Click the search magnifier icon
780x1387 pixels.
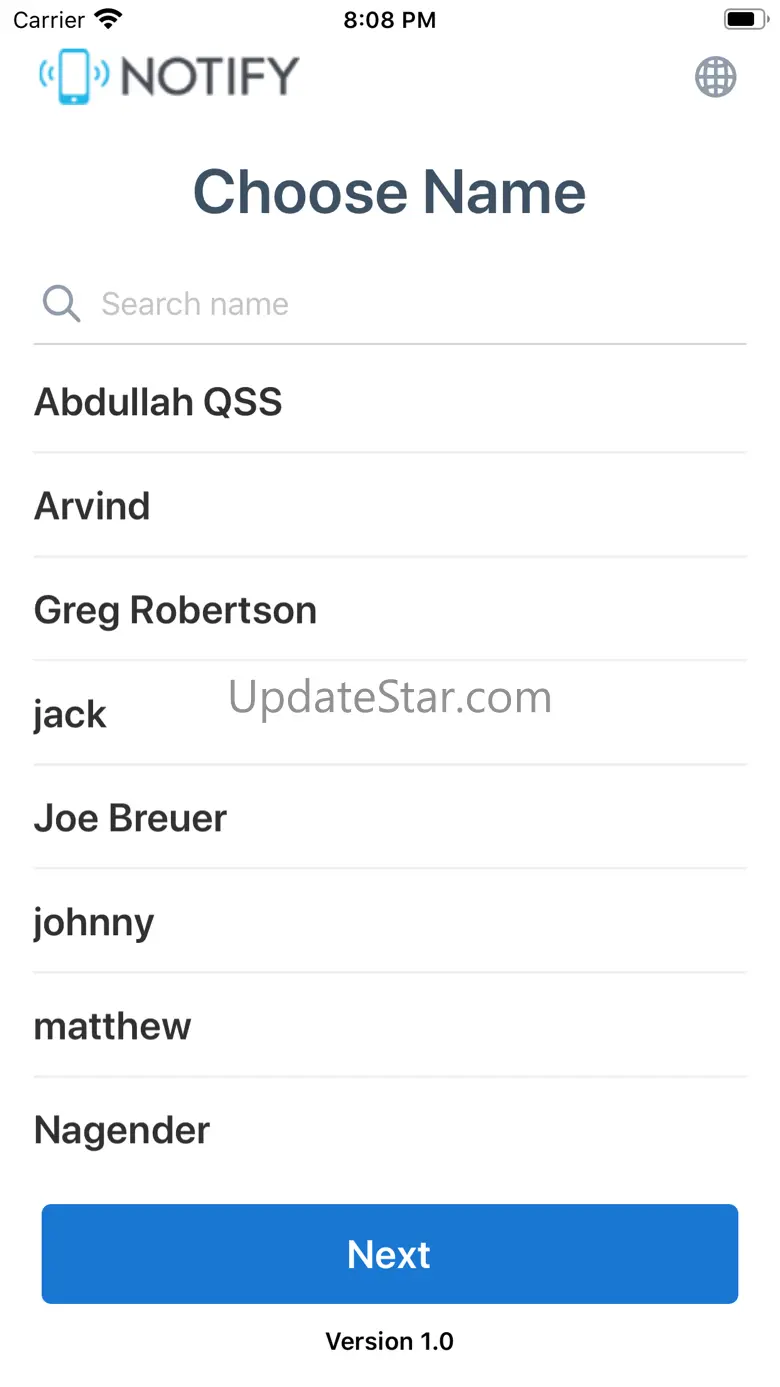coord(61,303)
